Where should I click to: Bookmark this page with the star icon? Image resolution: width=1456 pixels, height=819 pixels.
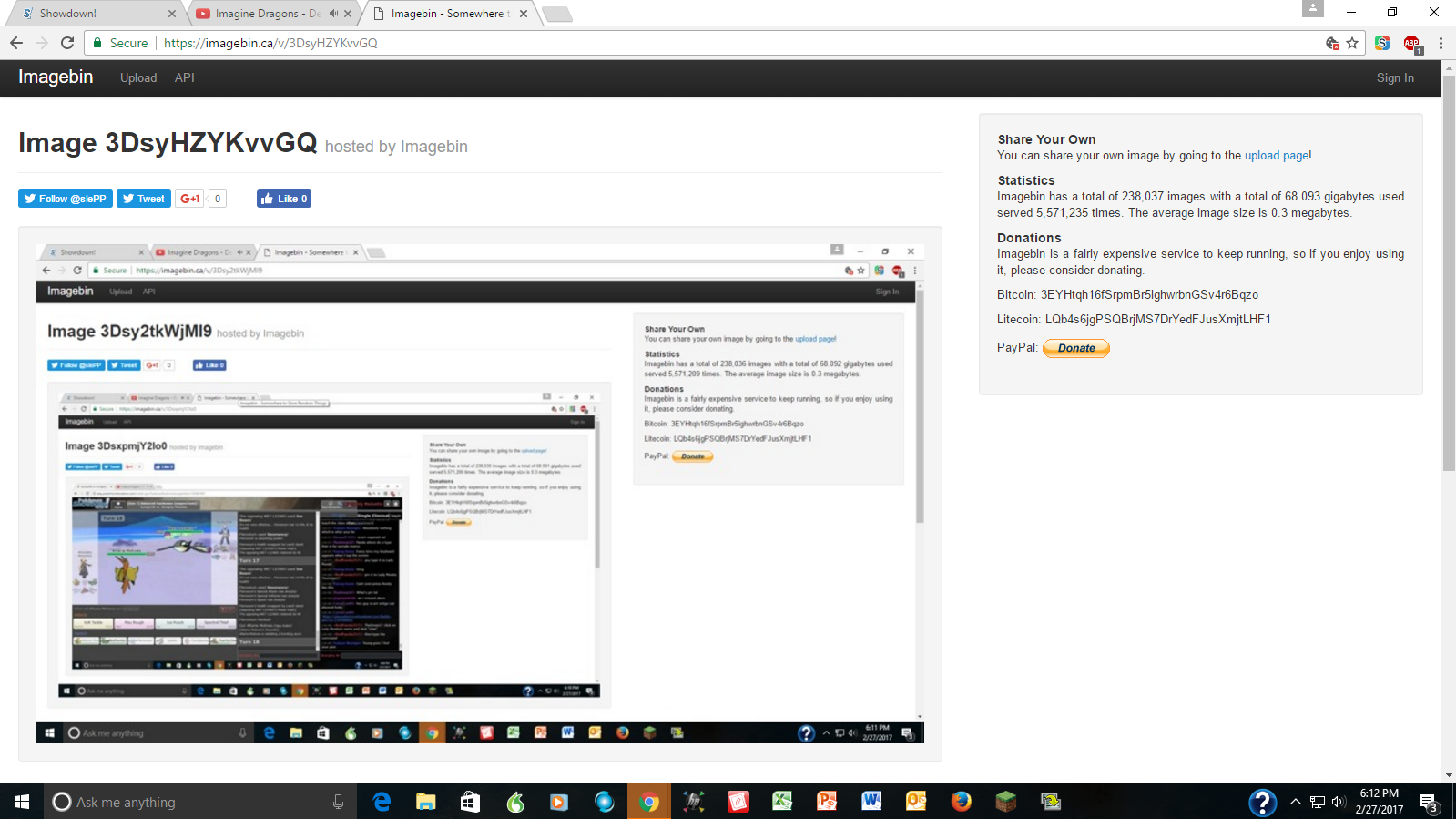(1352, 43)
